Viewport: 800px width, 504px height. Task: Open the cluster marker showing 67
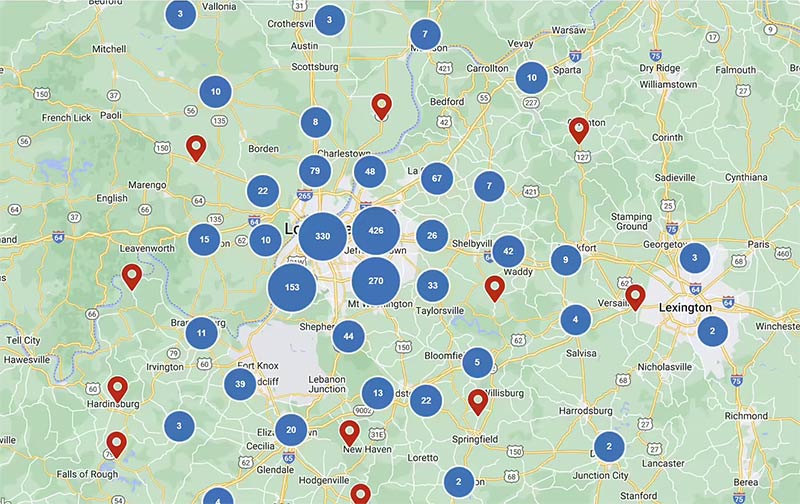tap(437, 179)
